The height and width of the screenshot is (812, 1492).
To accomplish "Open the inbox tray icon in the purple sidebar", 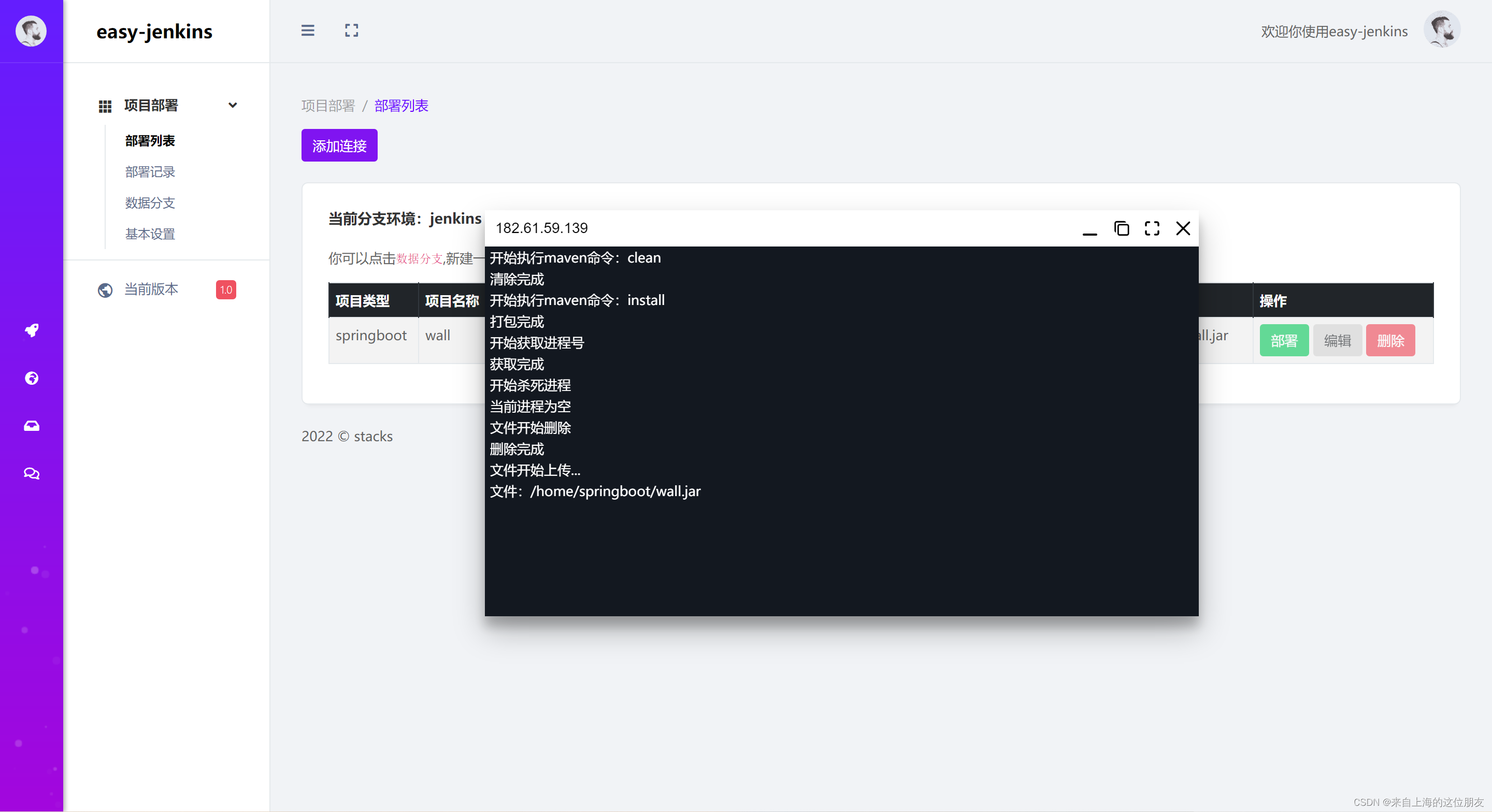I will click(31, 426).
